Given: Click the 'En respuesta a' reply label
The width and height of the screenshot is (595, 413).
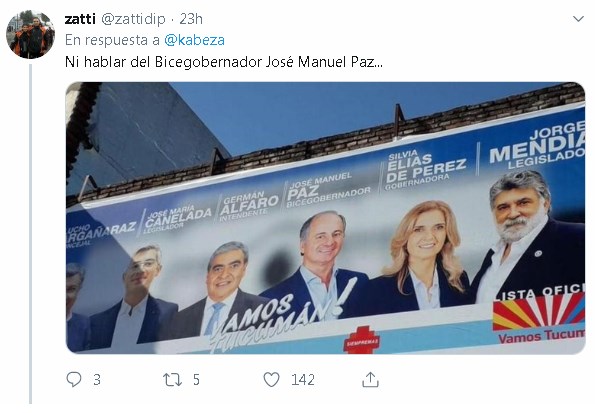Looking at the screenshot, I should tap(112, 40).
